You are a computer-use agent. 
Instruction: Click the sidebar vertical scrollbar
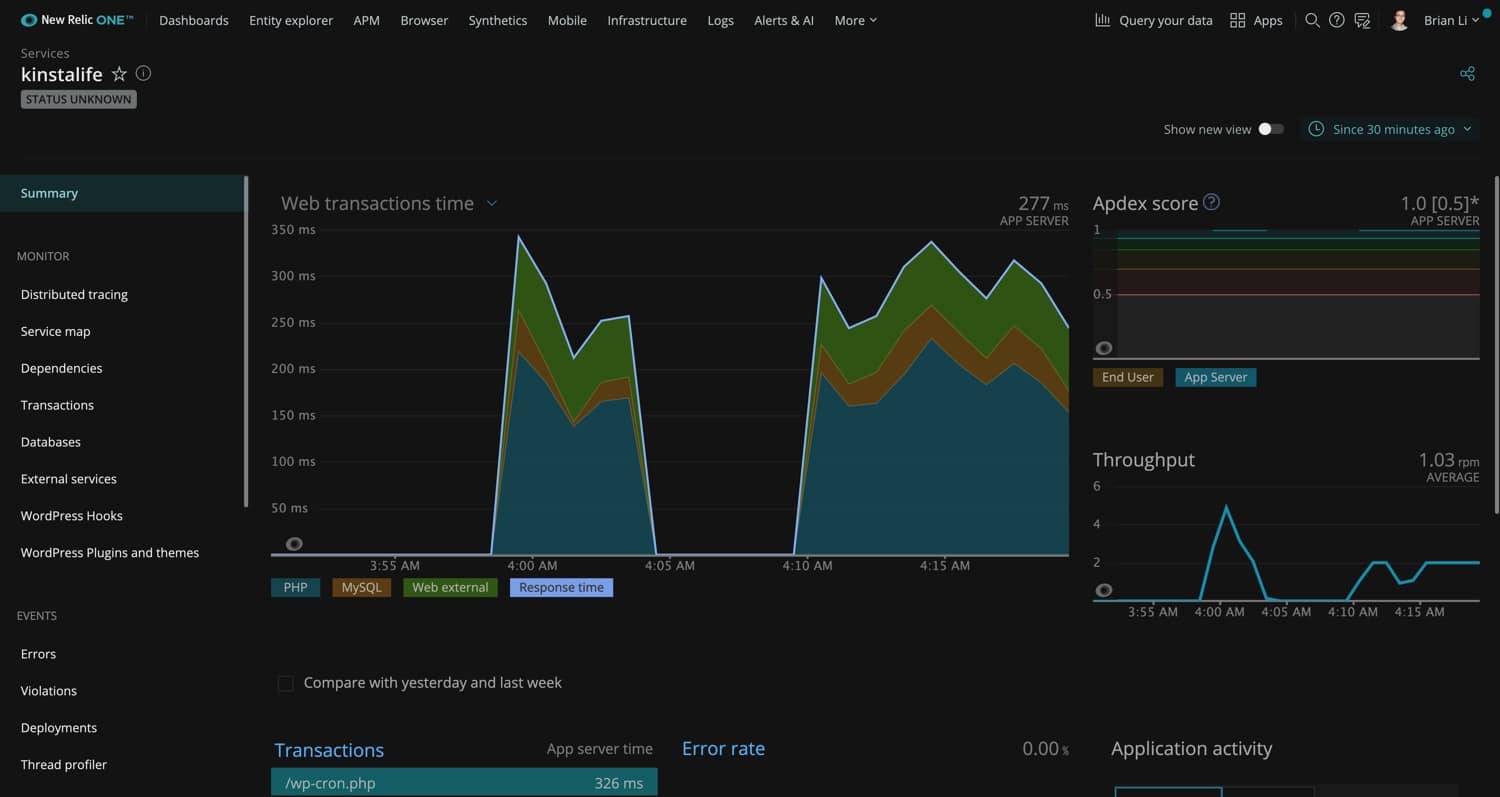pos(246,342)
